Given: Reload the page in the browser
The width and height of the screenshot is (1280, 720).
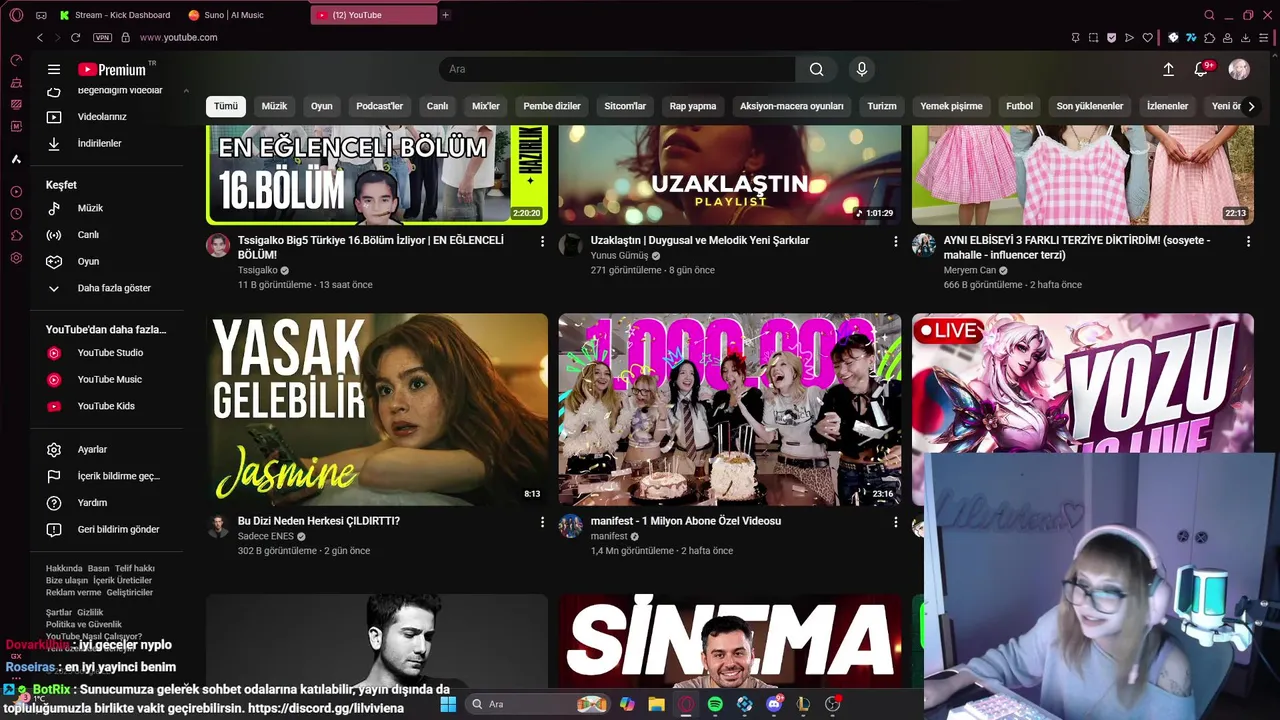Looking at the screenshot, I should (75, 37).
